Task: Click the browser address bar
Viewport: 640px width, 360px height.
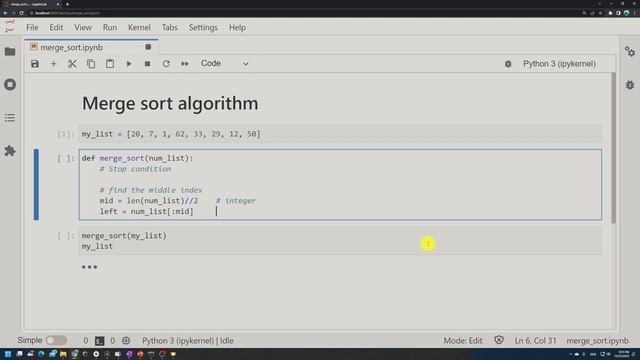Action: click(302, 13)
